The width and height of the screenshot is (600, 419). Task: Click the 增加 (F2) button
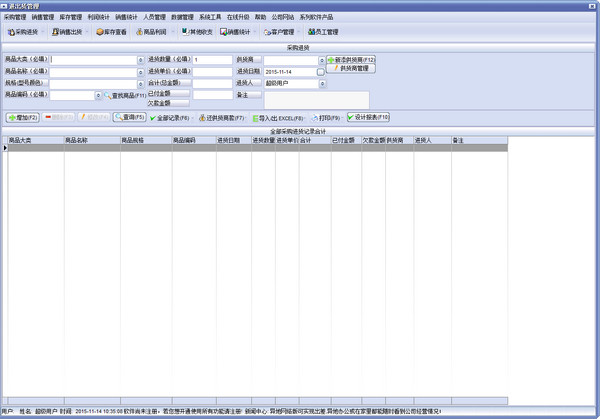pos(24,118)
